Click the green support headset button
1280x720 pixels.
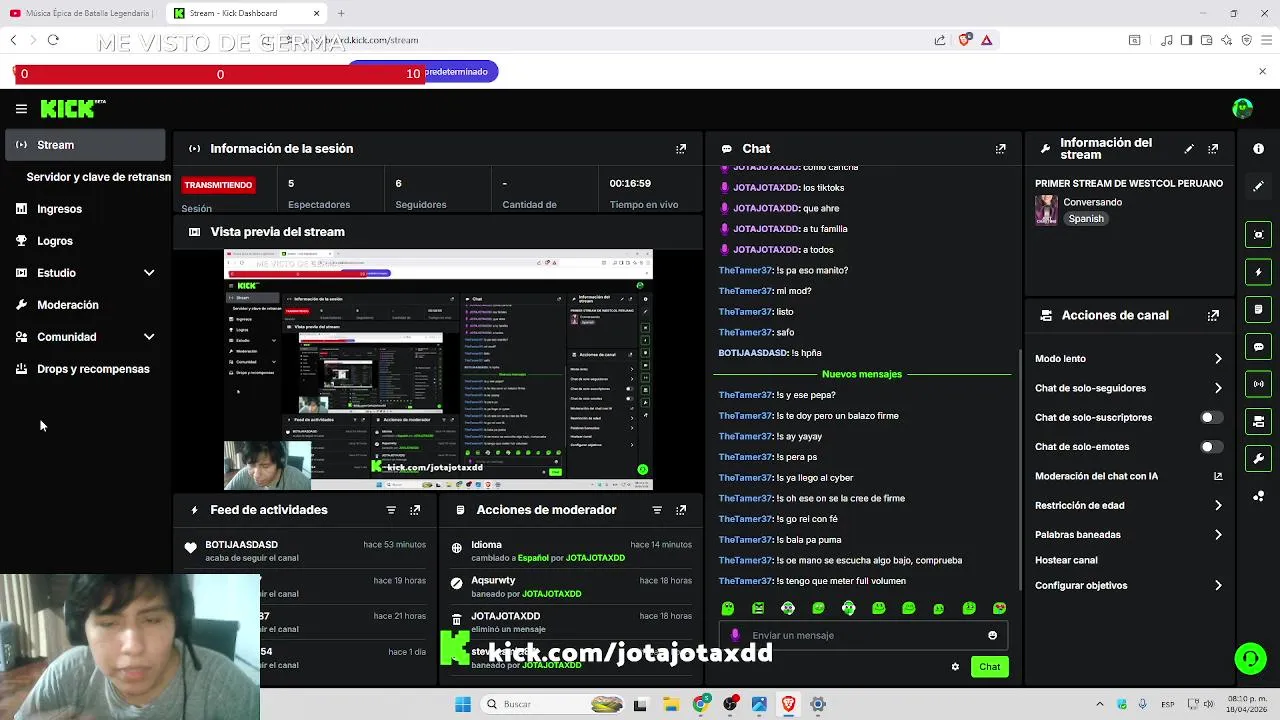1250,658
